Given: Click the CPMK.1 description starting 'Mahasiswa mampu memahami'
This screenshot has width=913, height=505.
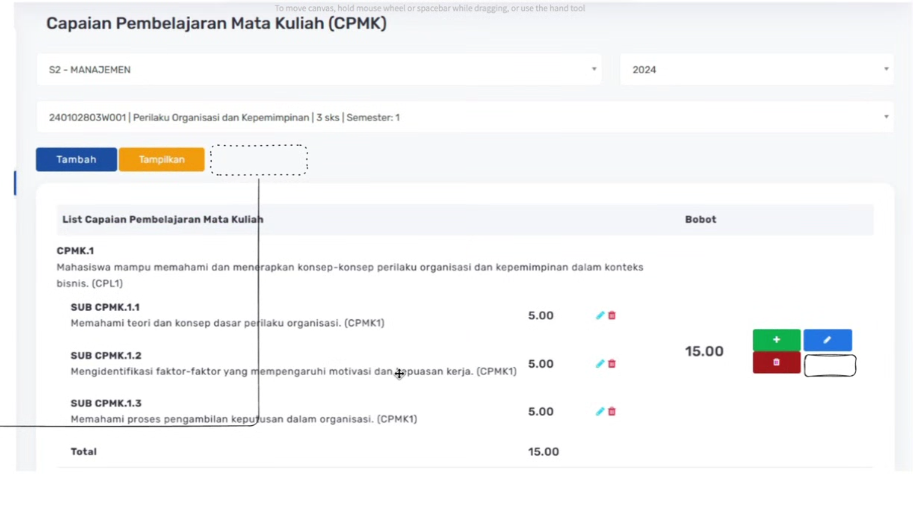Looking at the screenshot, I should [x=349, y=275].
